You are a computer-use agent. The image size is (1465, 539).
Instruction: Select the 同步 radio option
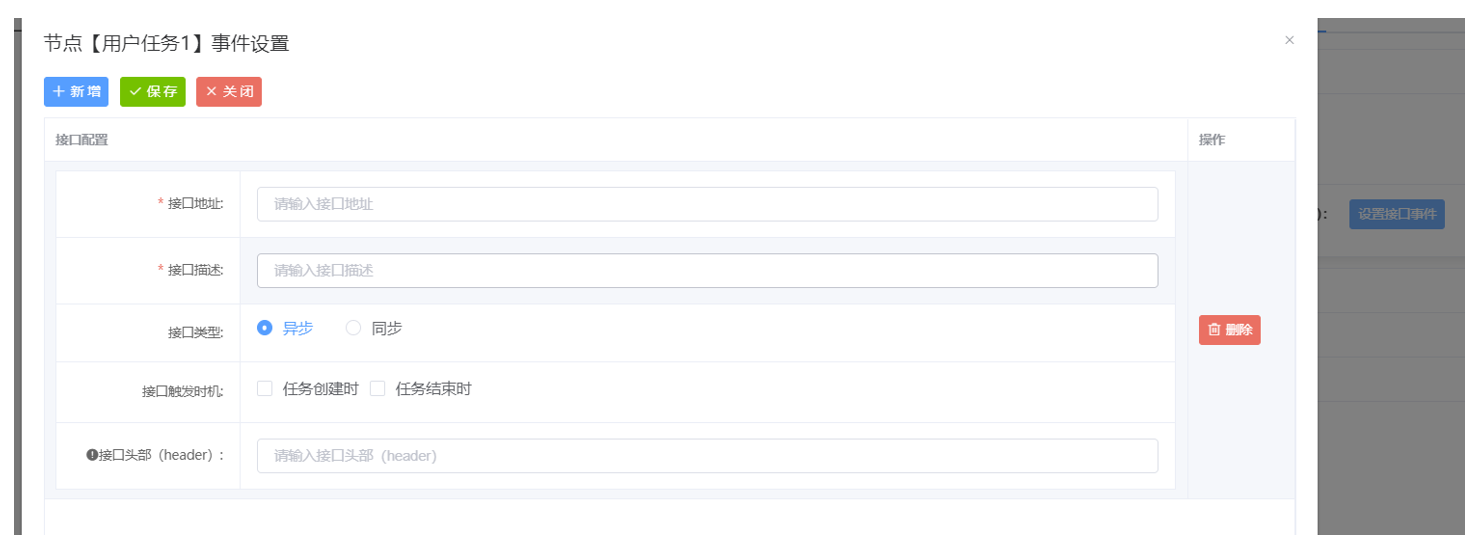tap(353, 328)
